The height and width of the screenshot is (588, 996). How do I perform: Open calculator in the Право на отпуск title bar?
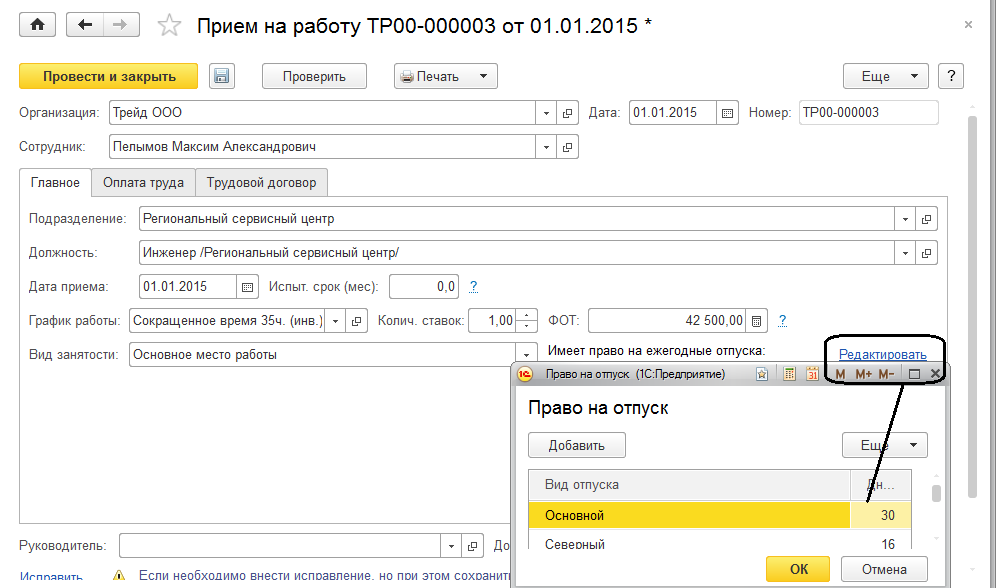[789, 374]
